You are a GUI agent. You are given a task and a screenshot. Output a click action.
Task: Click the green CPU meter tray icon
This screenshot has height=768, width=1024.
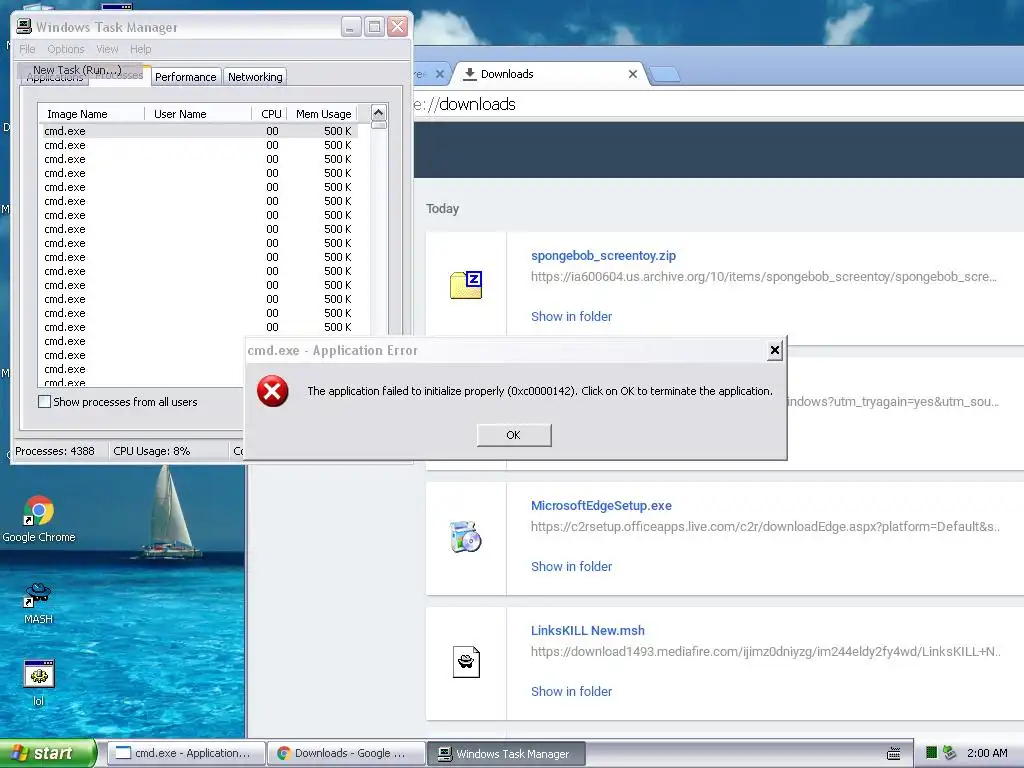point(931,753)
